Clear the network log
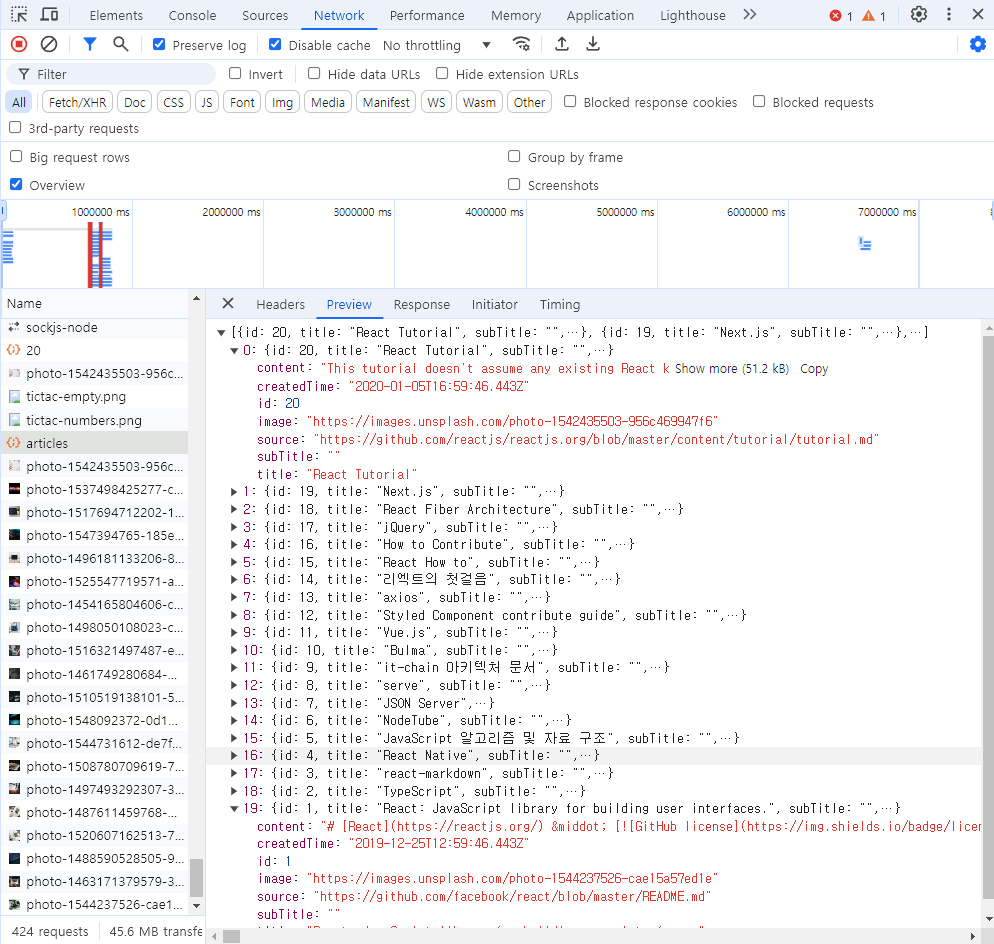 (x=49, y=44)
